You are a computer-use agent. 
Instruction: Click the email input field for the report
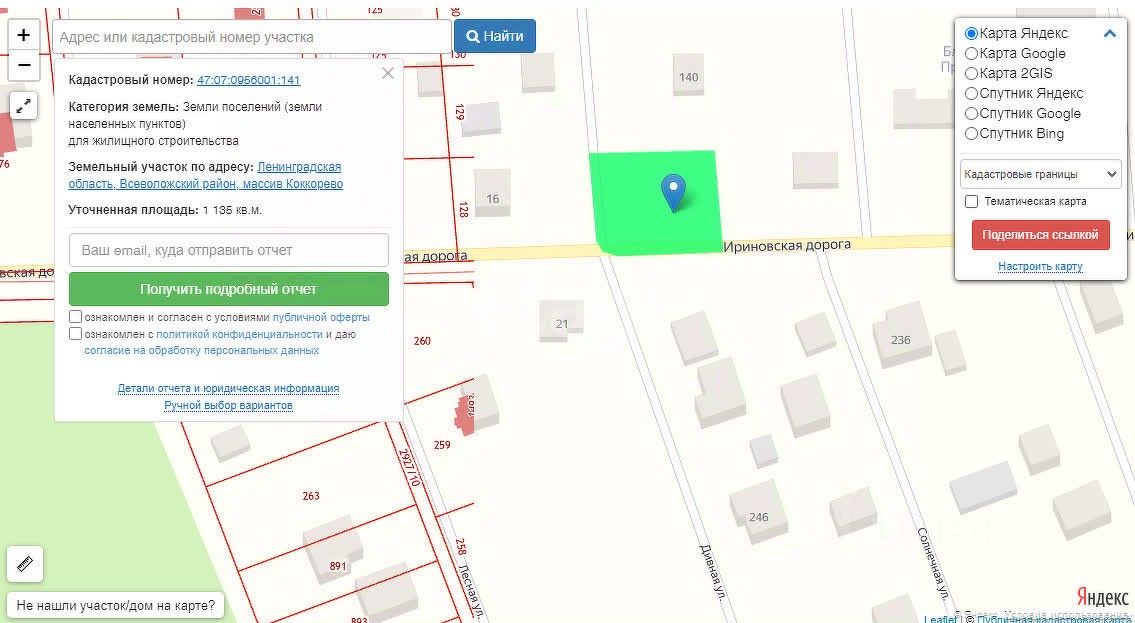click(x=229, y=250)
